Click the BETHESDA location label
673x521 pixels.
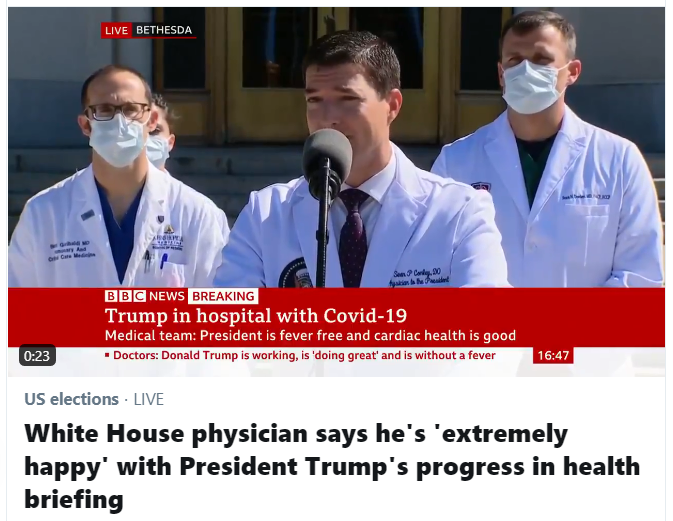164,30
